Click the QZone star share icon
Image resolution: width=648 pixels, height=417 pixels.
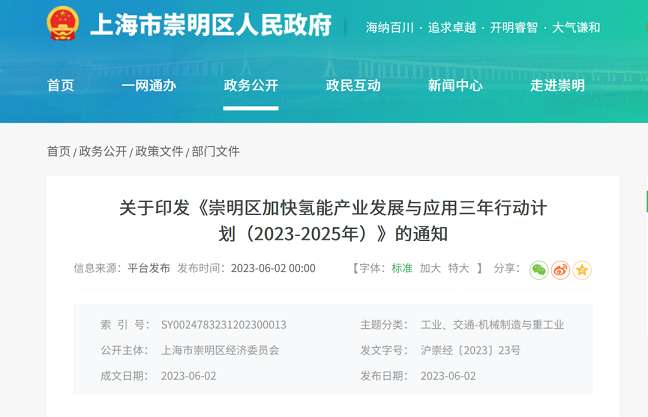[582, 269]
